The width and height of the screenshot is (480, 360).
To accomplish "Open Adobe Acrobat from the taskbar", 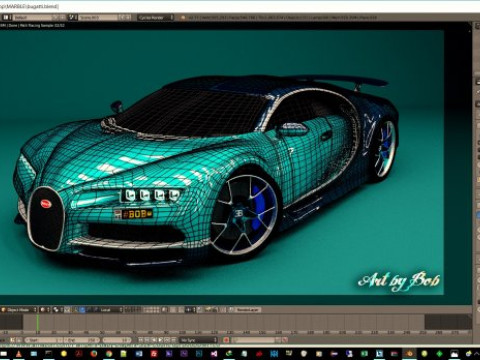I will (x=79, y=353).
